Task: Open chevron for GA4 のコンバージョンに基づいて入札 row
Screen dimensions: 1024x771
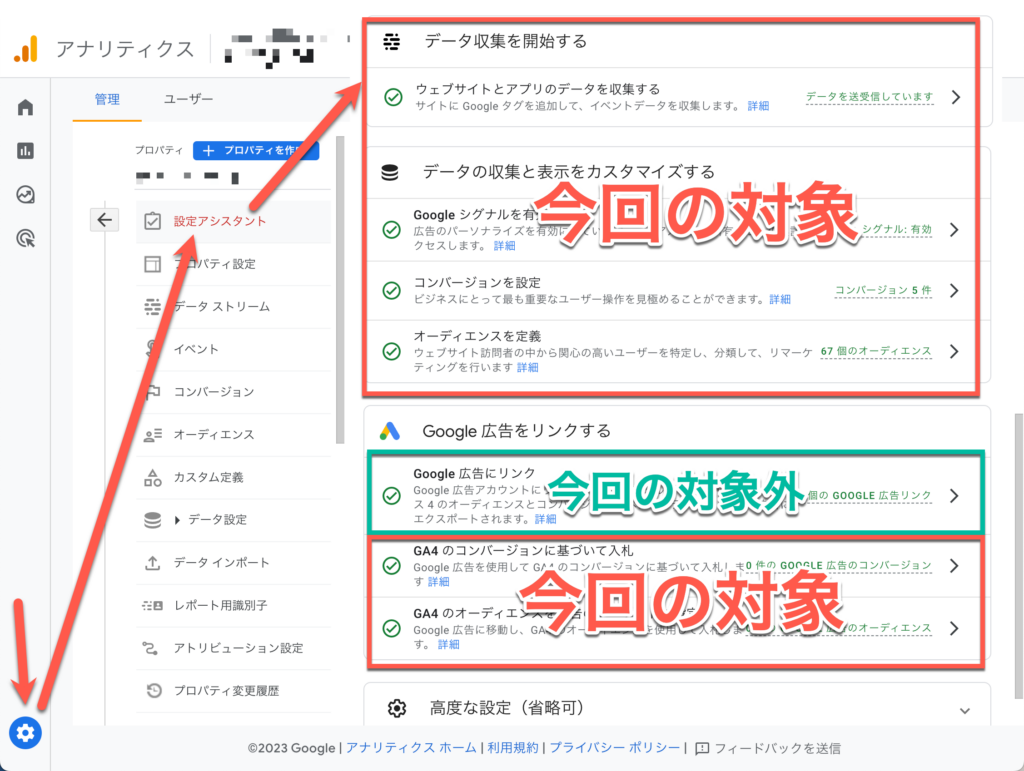Action: click(x=954, y=565)
